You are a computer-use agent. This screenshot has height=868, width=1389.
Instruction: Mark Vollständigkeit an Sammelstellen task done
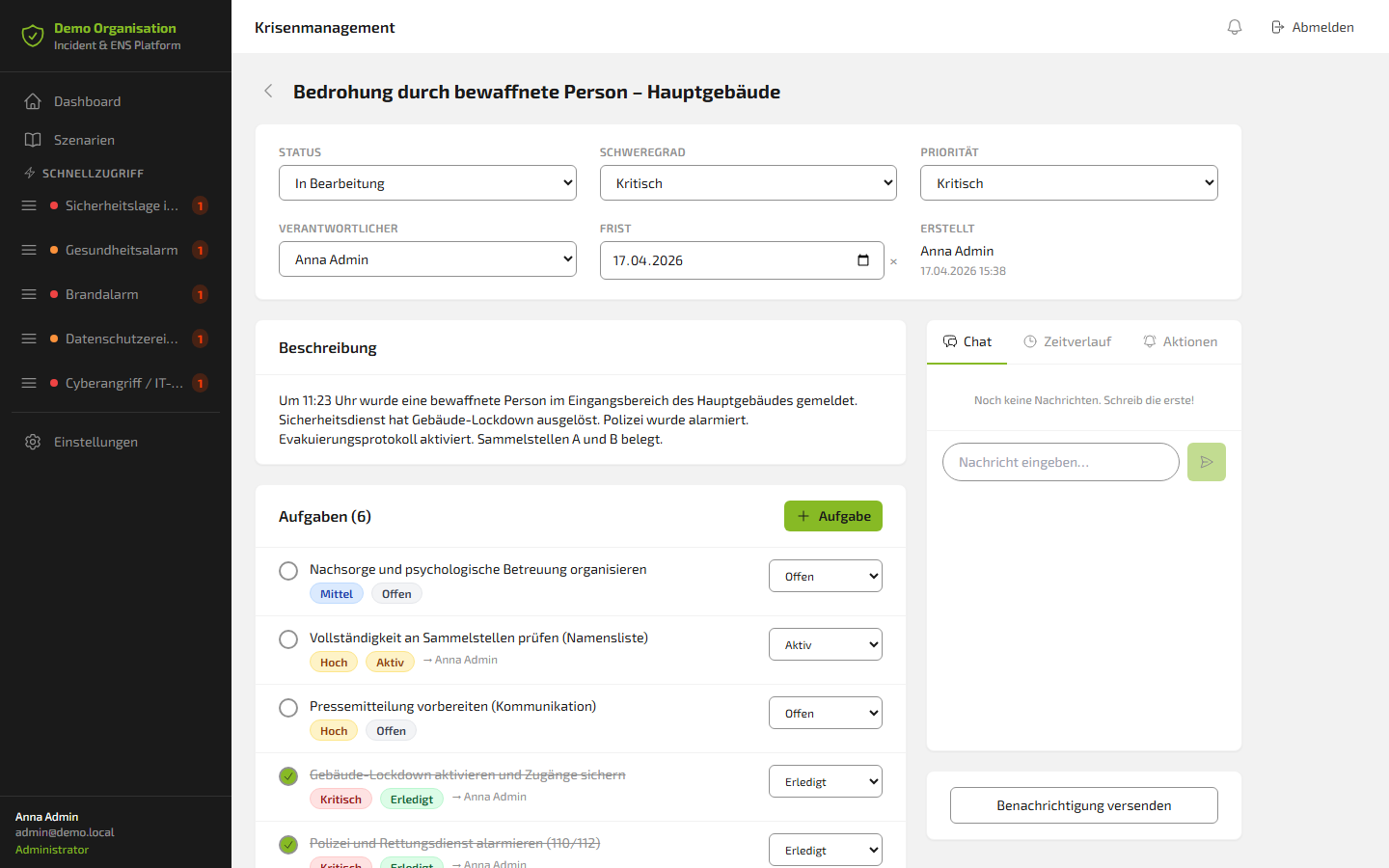[x=288, y=639]
